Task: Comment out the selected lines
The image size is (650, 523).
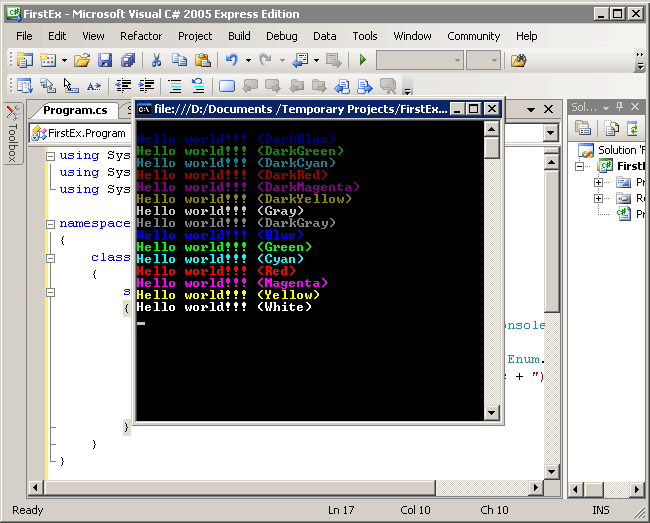Action: click(175, 86)
